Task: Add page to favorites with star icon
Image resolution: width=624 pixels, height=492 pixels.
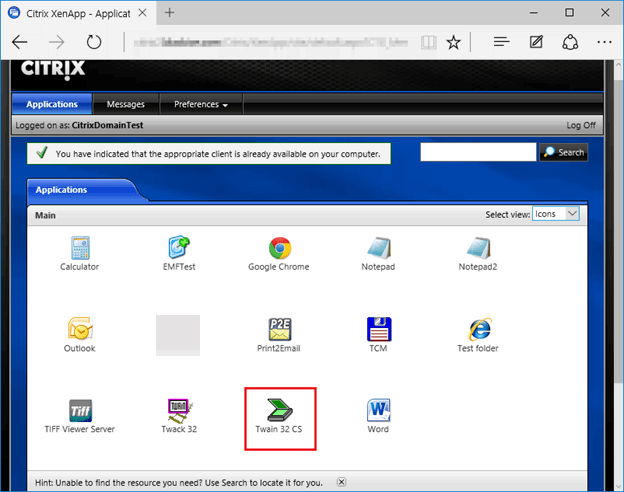Action: tap(453, 42)
